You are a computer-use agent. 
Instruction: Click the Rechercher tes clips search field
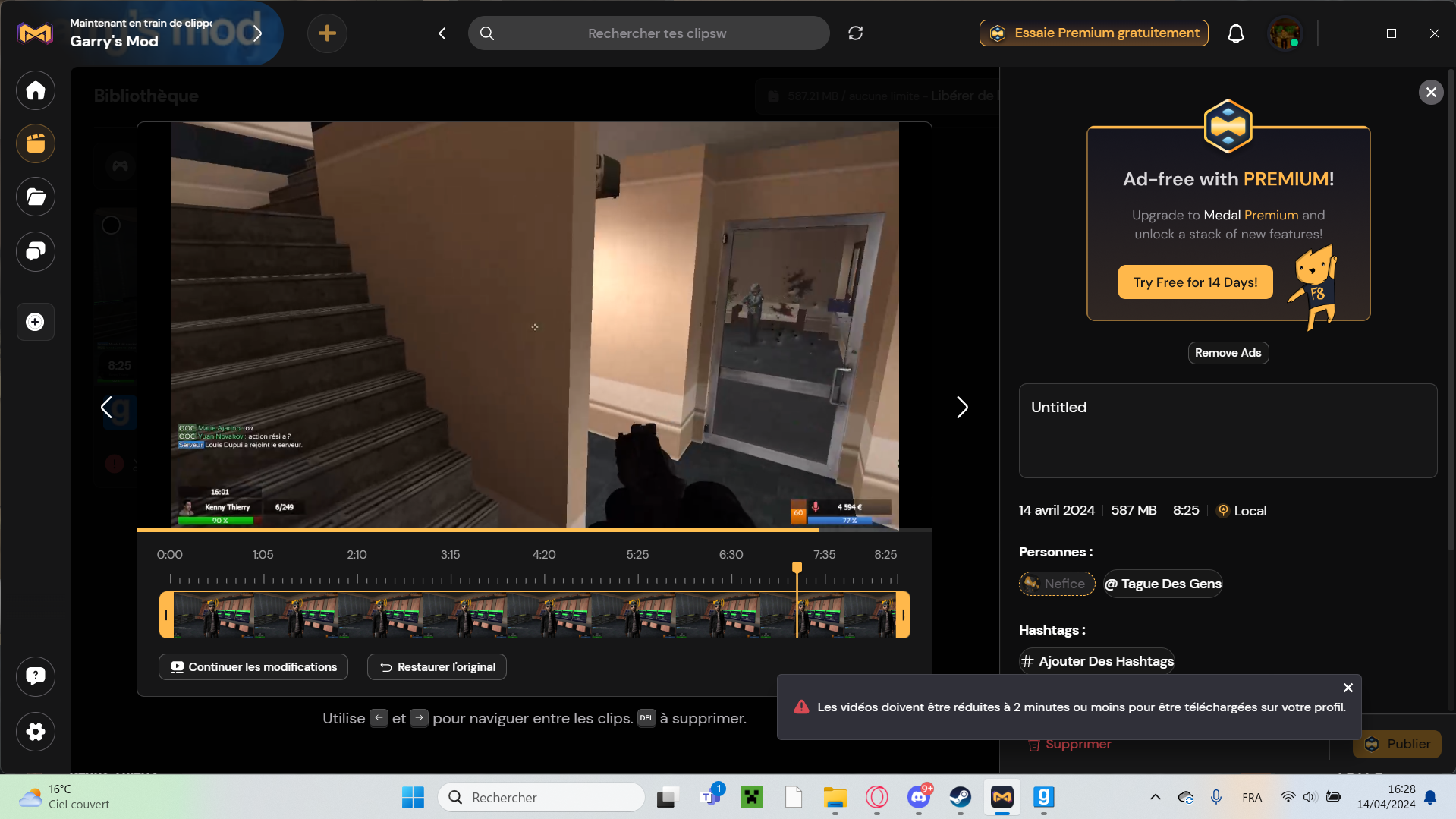click(x=649, y=33)
